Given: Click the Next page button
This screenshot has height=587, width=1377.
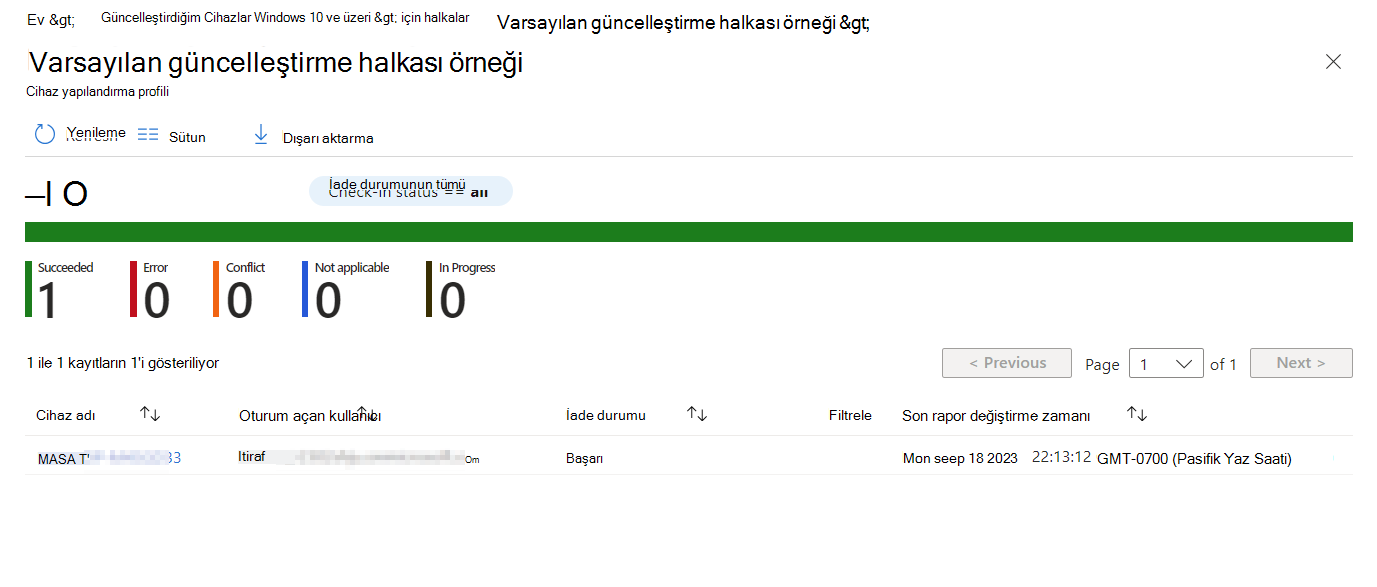Looking at the screenshot, I should click(x=1301, y=362).
